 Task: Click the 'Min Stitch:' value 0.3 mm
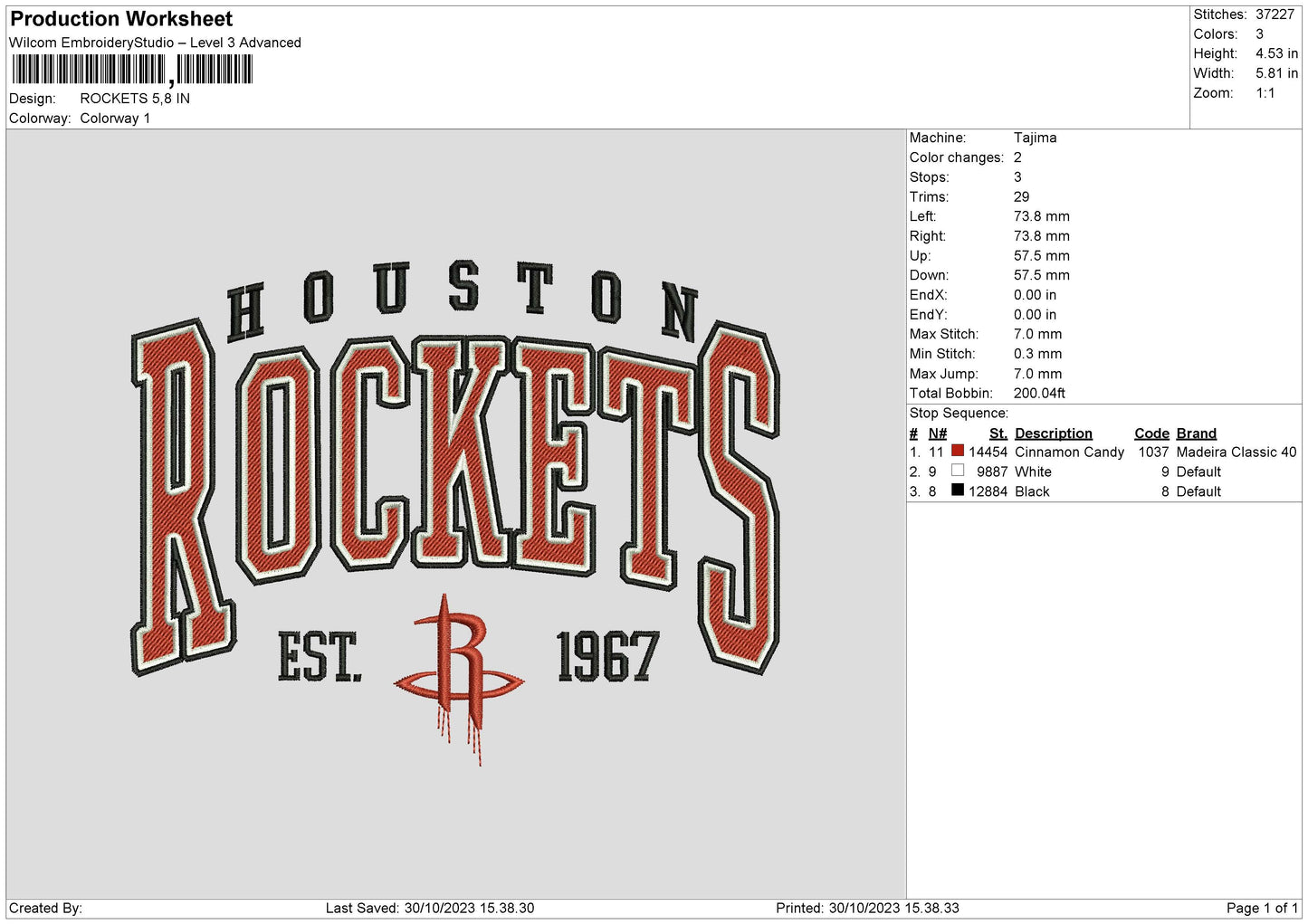coord(1038,354)
